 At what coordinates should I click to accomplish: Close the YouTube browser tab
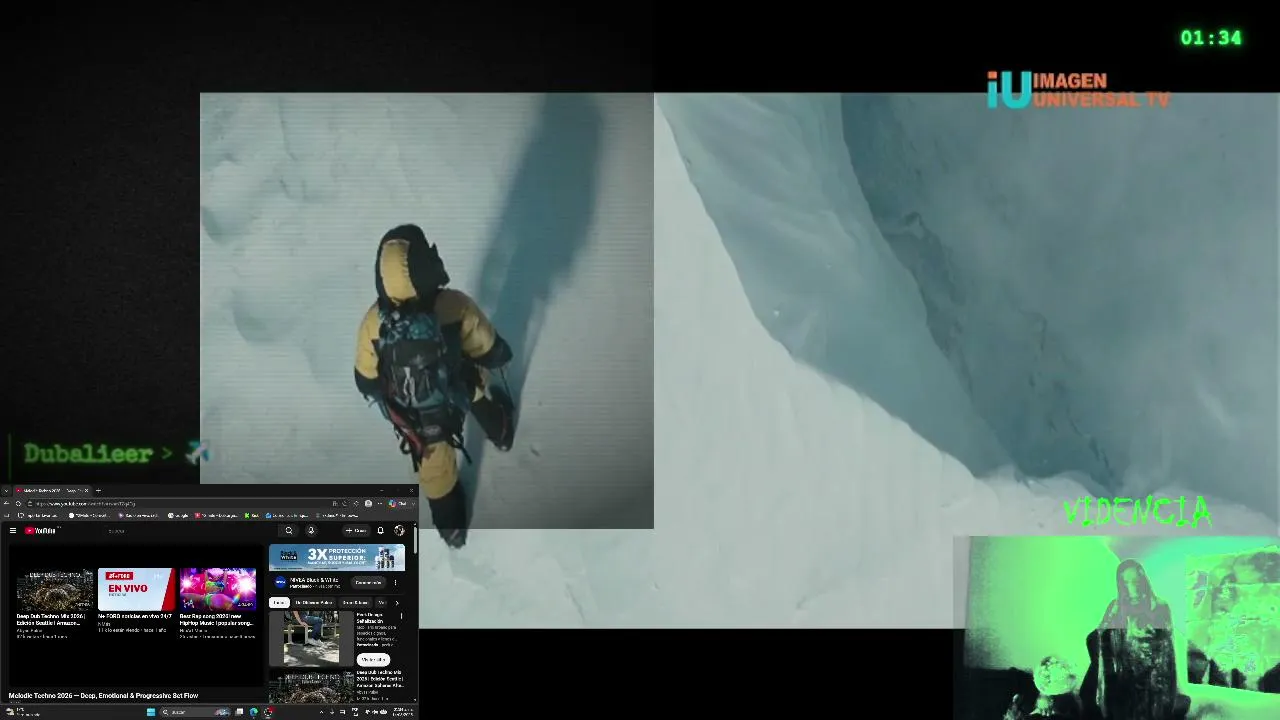pos(86,490)
